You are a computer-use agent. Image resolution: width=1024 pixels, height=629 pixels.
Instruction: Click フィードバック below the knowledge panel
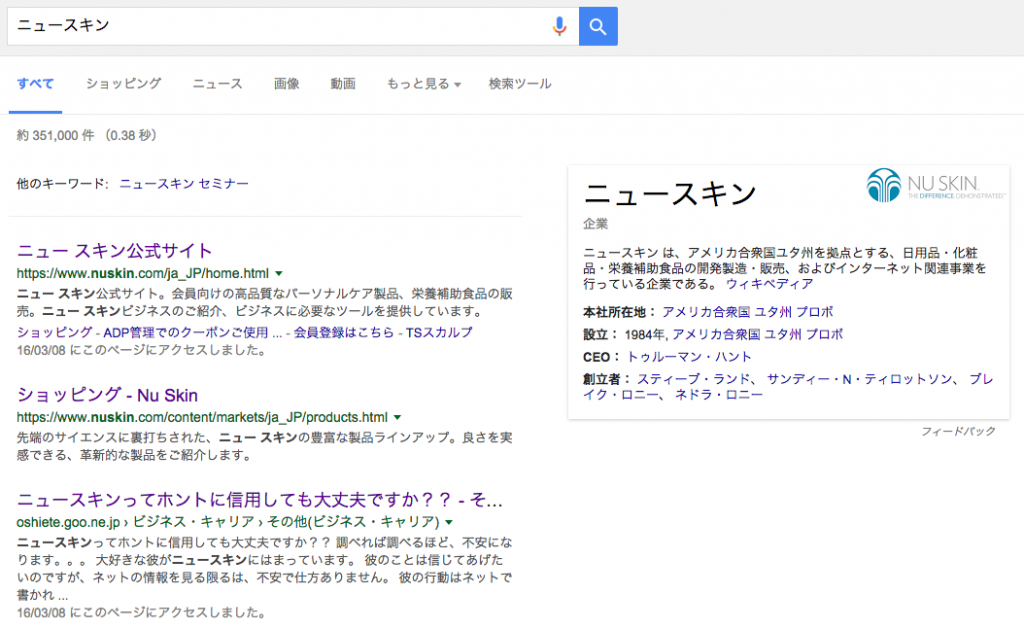pos(958,431)
